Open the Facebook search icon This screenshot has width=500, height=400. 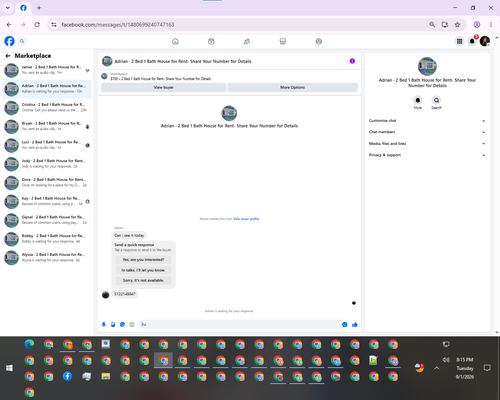tap(22, 41)
